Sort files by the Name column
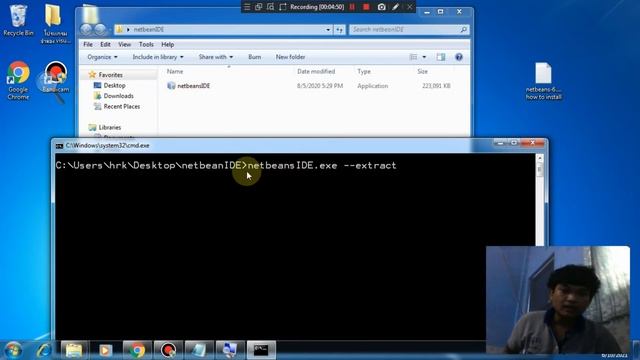This screenshot has height=360, width=640. [x=175, y=71]
